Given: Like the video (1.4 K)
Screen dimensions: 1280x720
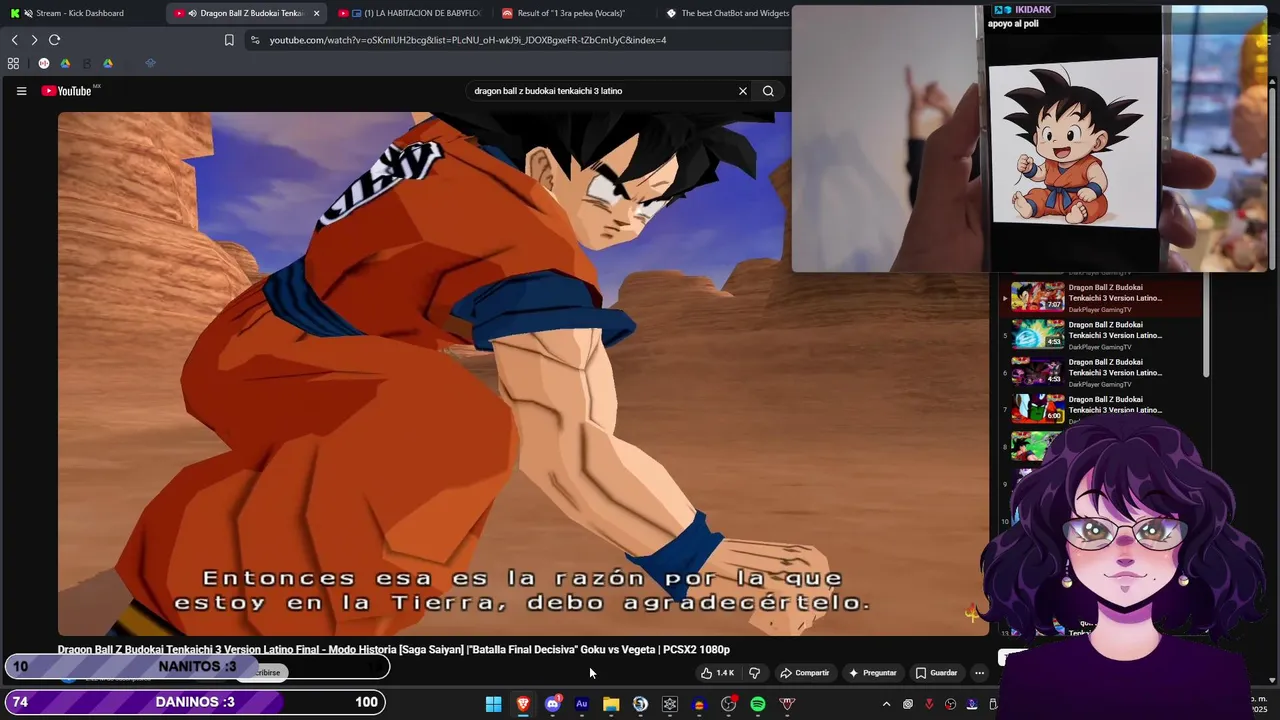Looking at the screenshot, I should pos(718,673).
